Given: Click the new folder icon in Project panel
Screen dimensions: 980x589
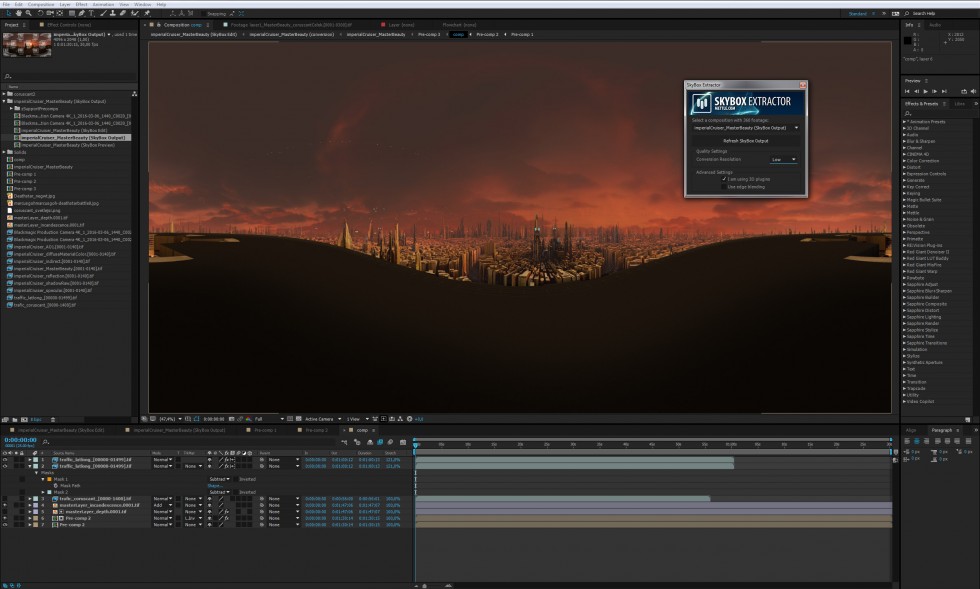Looking at the screenshot, I should (17, 419).
